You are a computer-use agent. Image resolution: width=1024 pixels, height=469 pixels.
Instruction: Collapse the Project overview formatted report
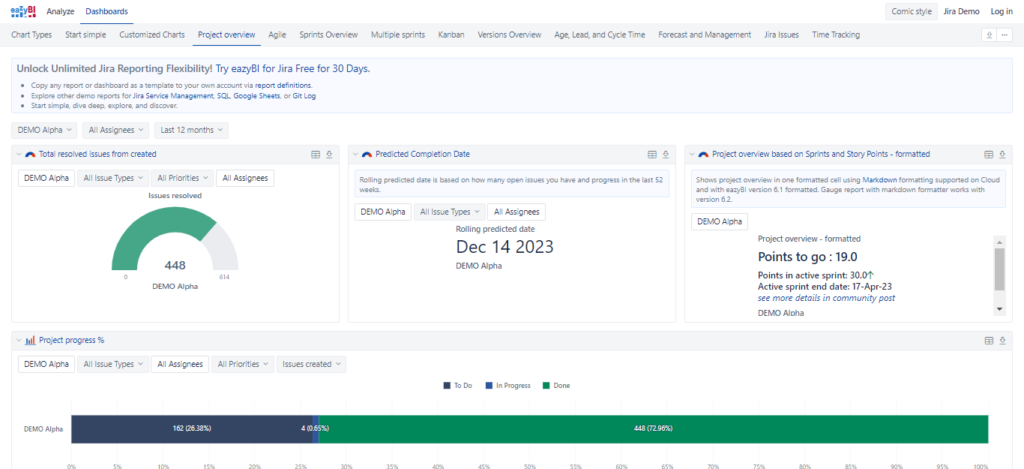pos(692,155)
